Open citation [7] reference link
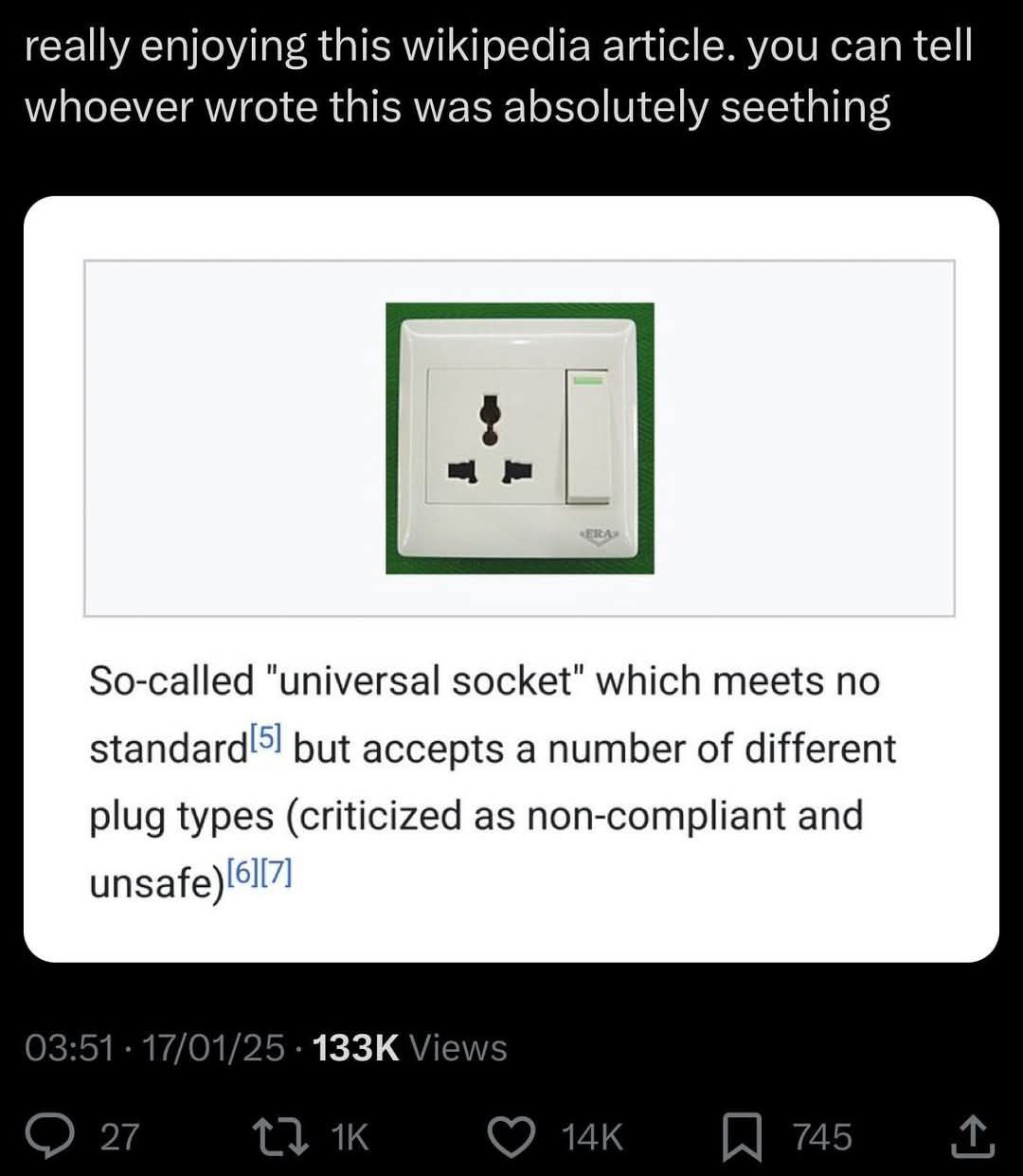This screenshot has width=1023, height=1176. pyautogui.click(x=277, y=873)
